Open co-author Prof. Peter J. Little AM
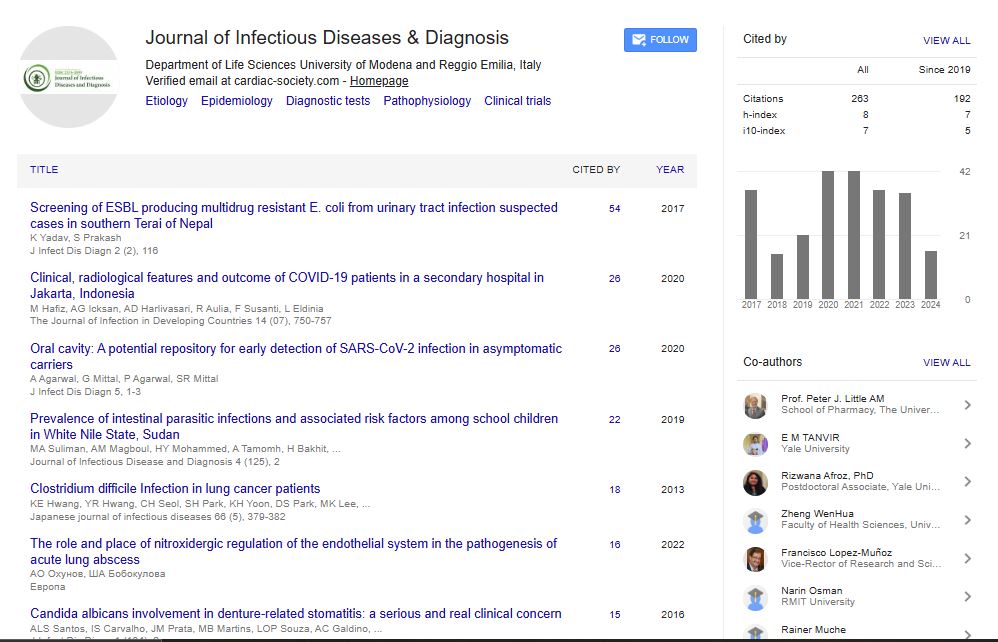Image resolution: width=998 pixels, height=642 pixels. [833, 398]
